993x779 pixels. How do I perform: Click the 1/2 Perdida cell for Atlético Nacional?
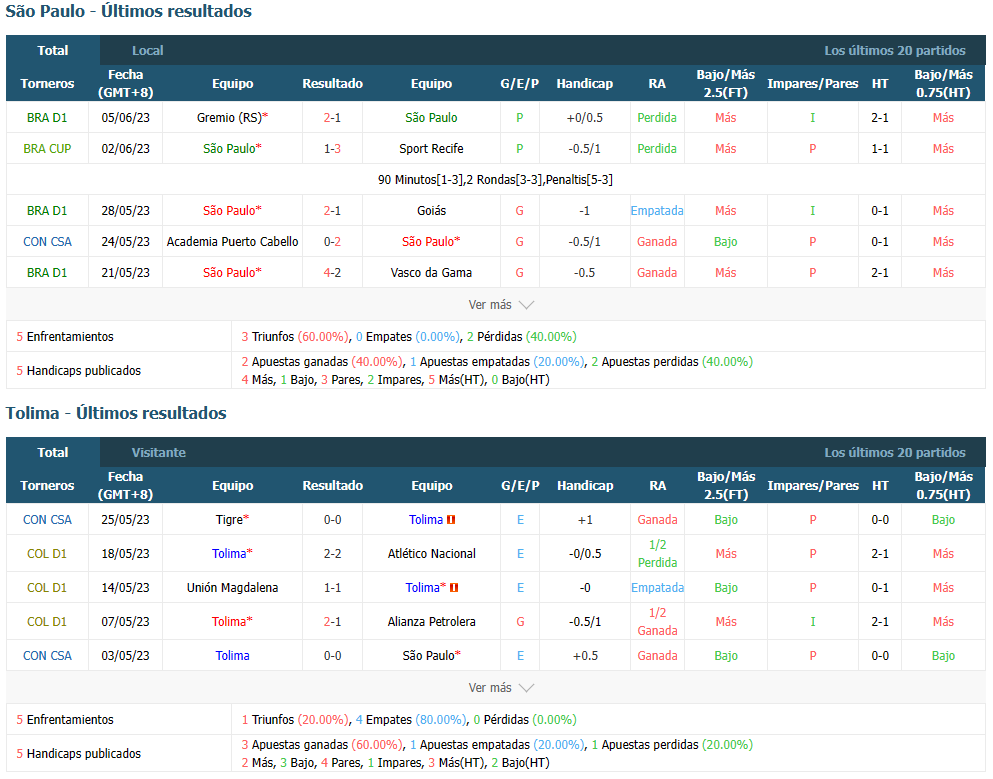click(657, 554)
